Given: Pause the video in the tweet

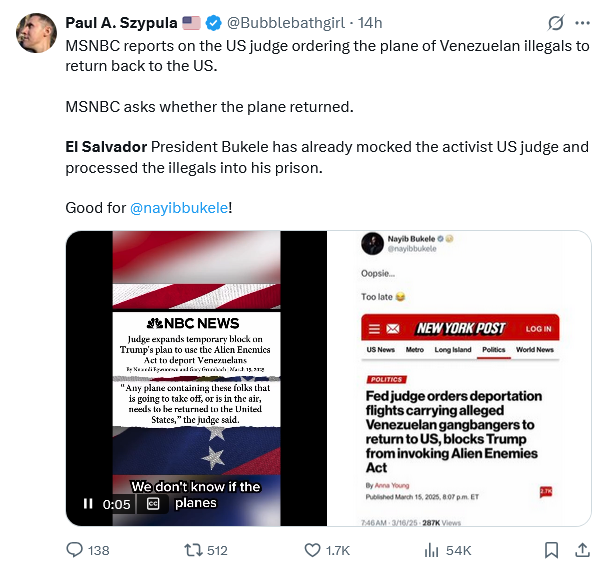Looking at the screenshot, I should [88, 504].
